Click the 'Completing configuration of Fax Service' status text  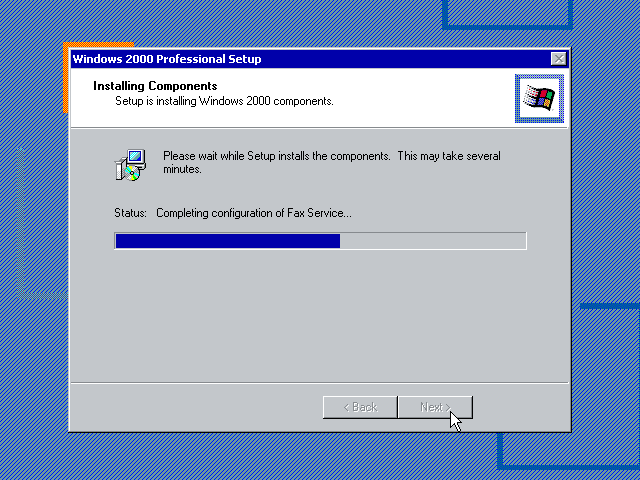pos(253,213)
